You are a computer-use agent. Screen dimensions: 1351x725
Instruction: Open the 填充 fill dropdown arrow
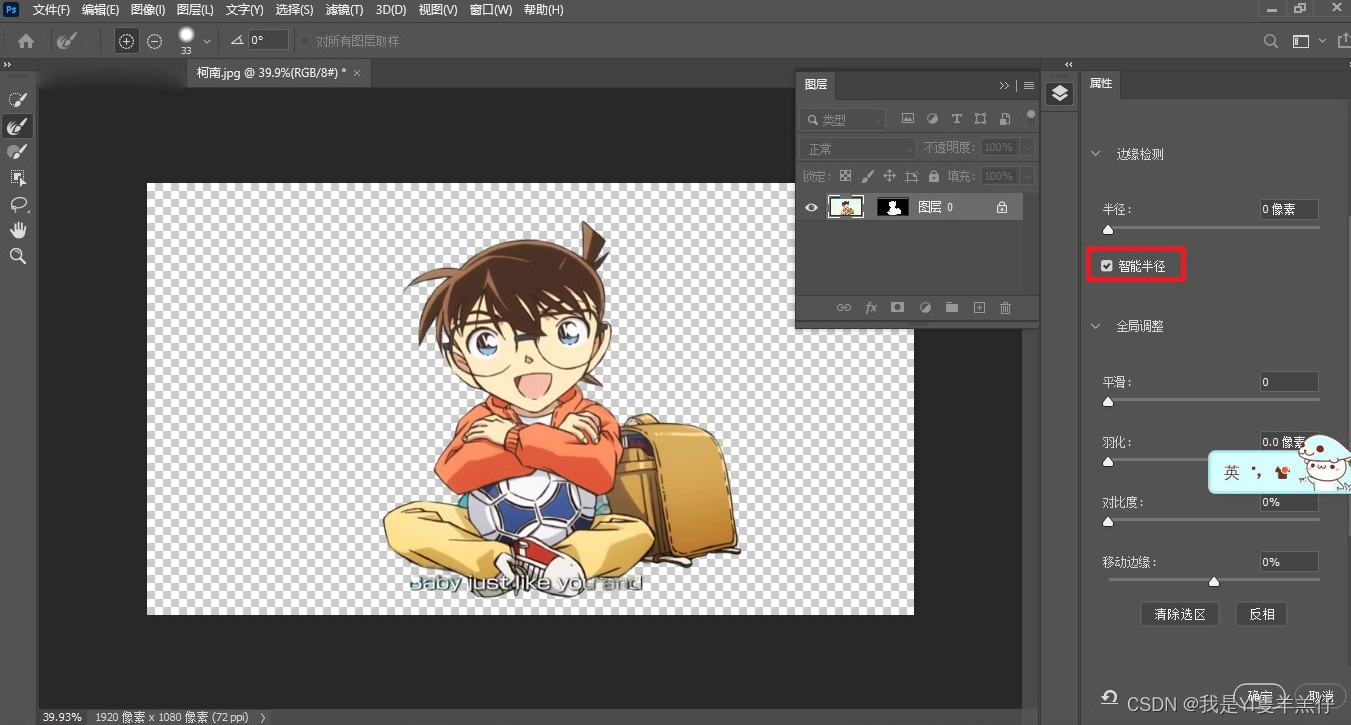point(1027,176)
